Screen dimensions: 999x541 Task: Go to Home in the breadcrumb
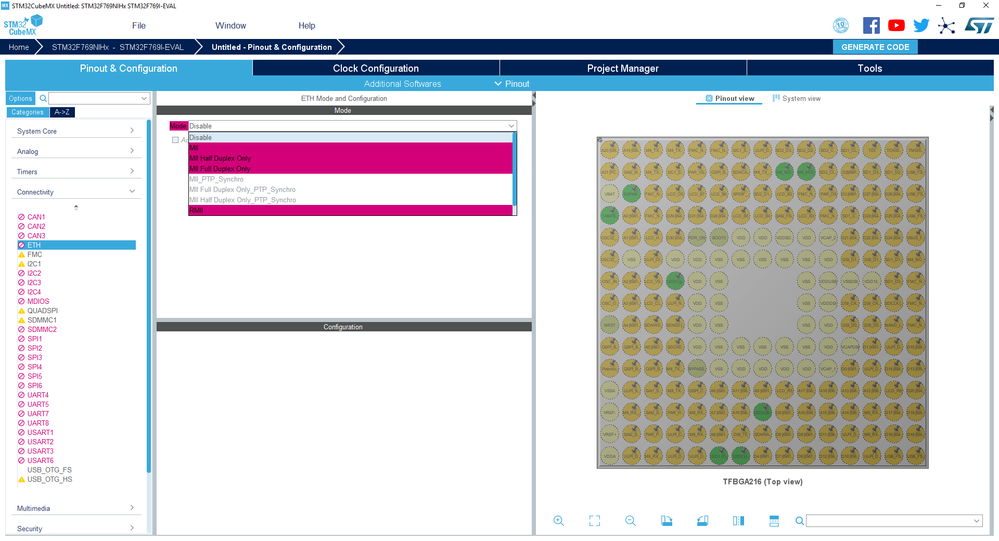[x=18, y=47]
